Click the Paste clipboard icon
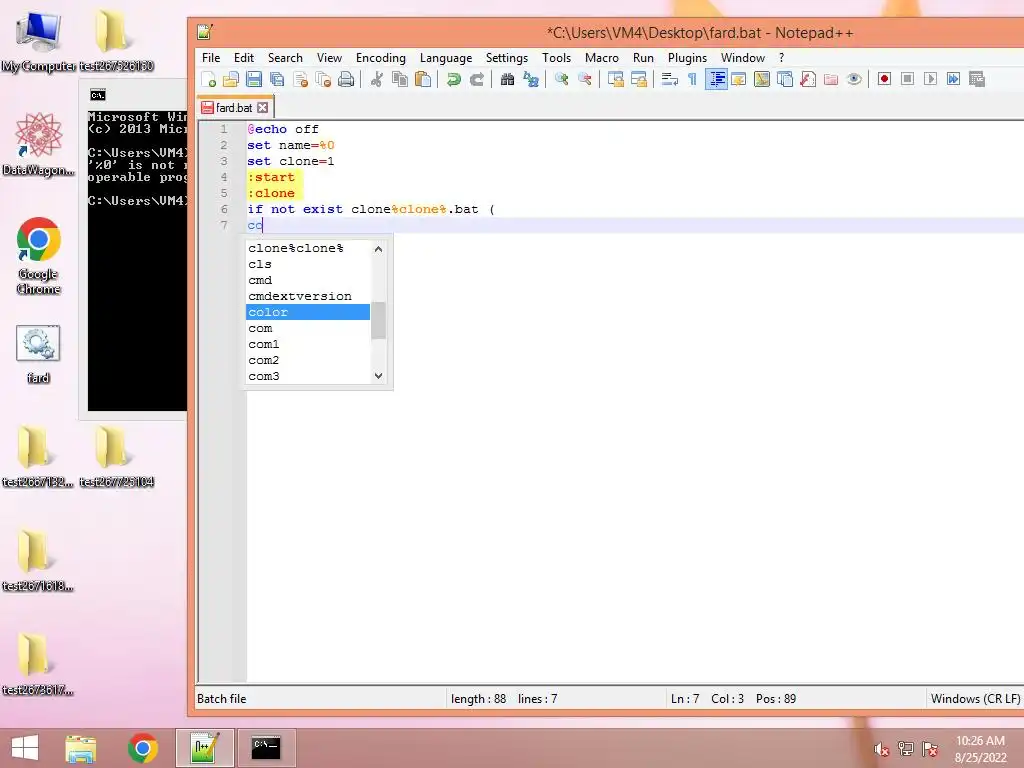 [423, 80]
